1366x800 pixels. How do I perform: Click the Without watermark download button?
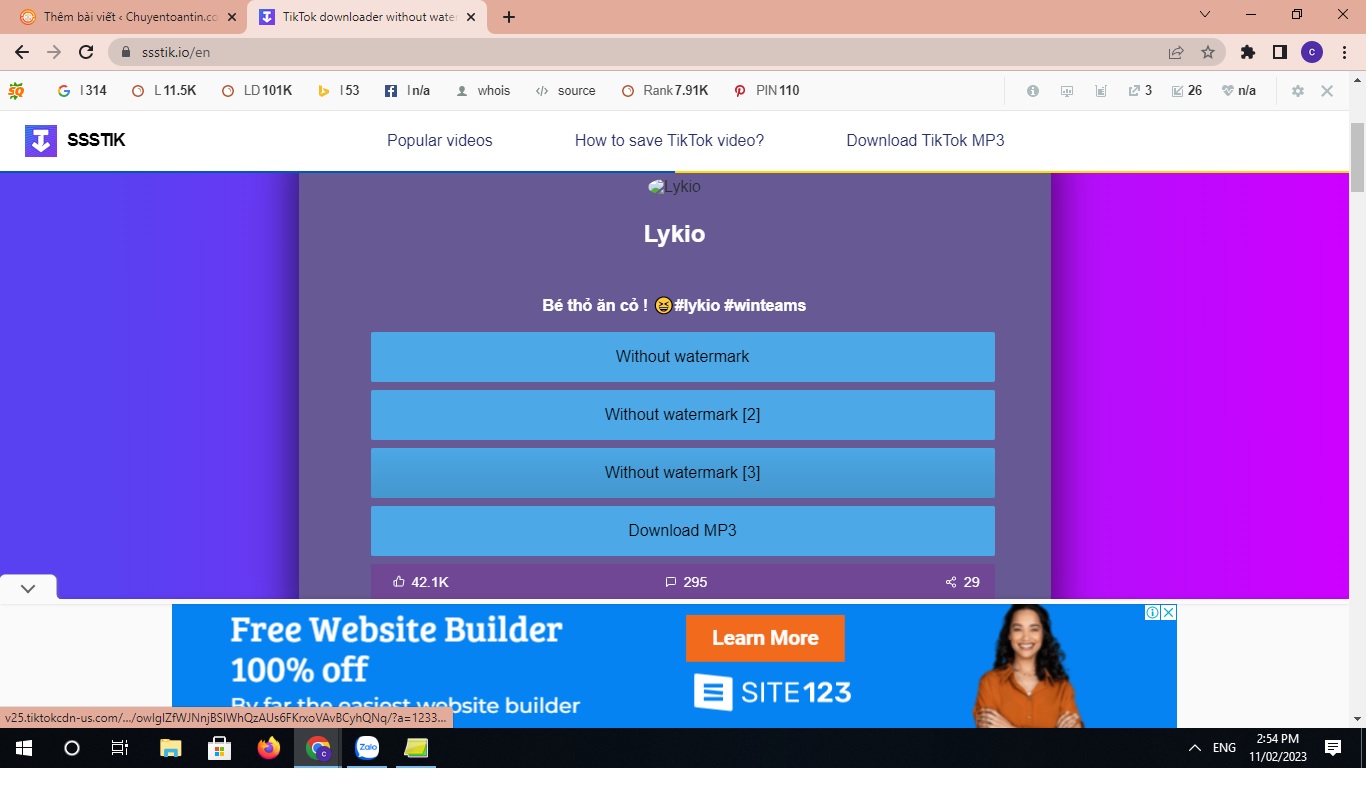tap(683, 357)
